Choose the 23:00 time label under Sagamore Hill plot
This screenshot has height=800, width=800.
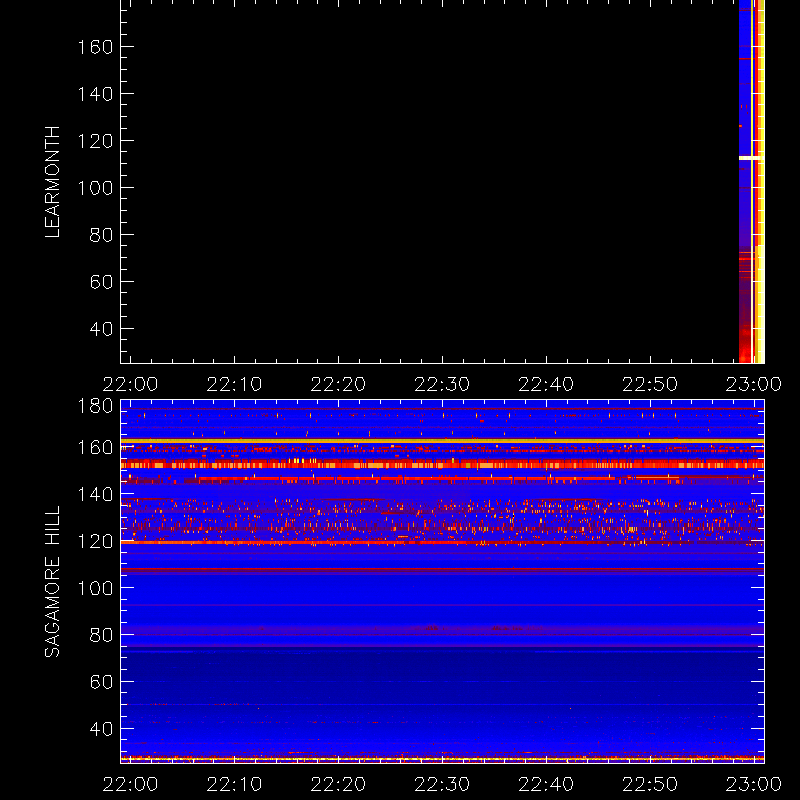754,784
